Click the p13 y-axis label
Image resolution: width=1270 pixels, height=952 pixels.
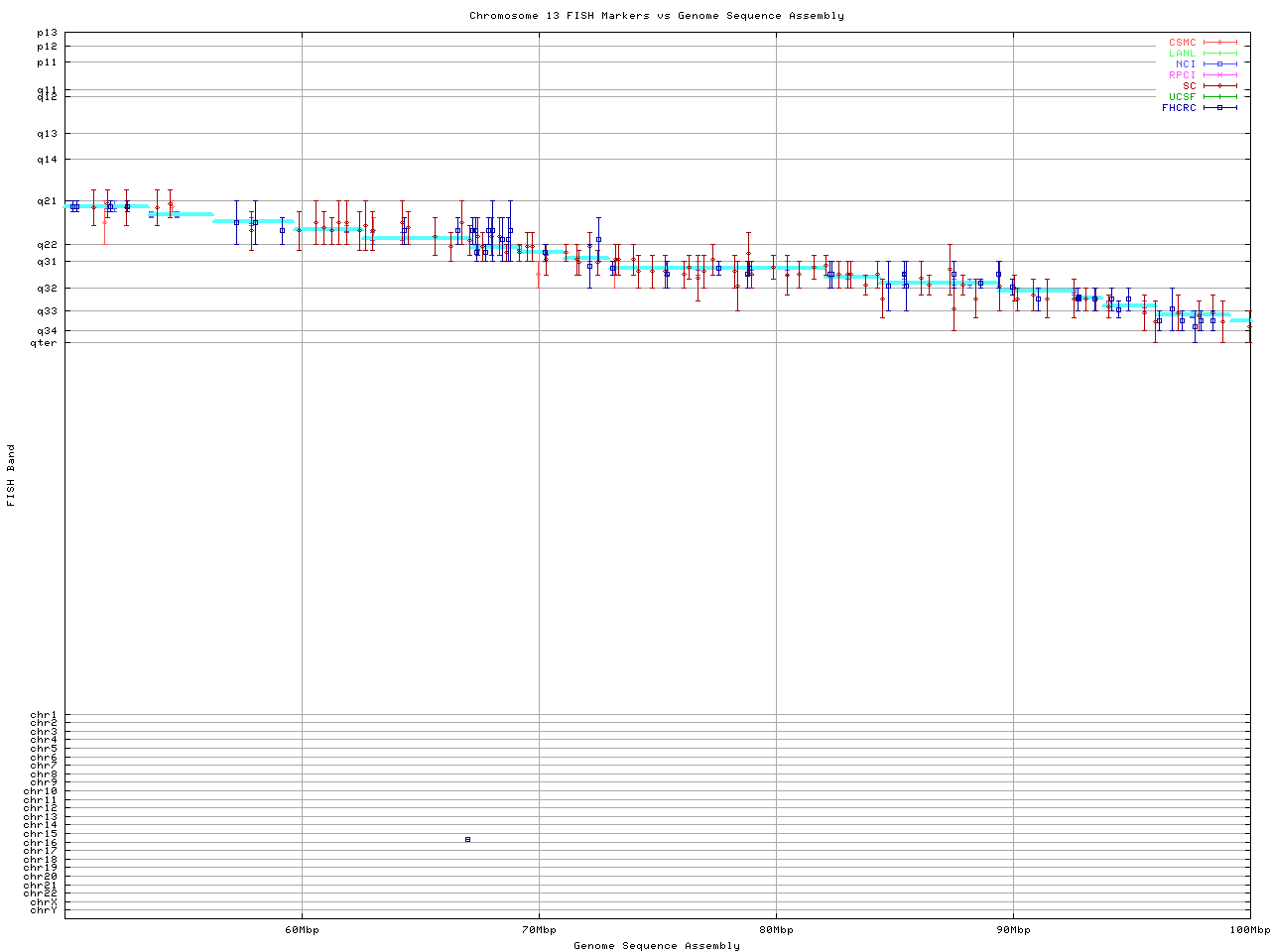tap(47, 33)
